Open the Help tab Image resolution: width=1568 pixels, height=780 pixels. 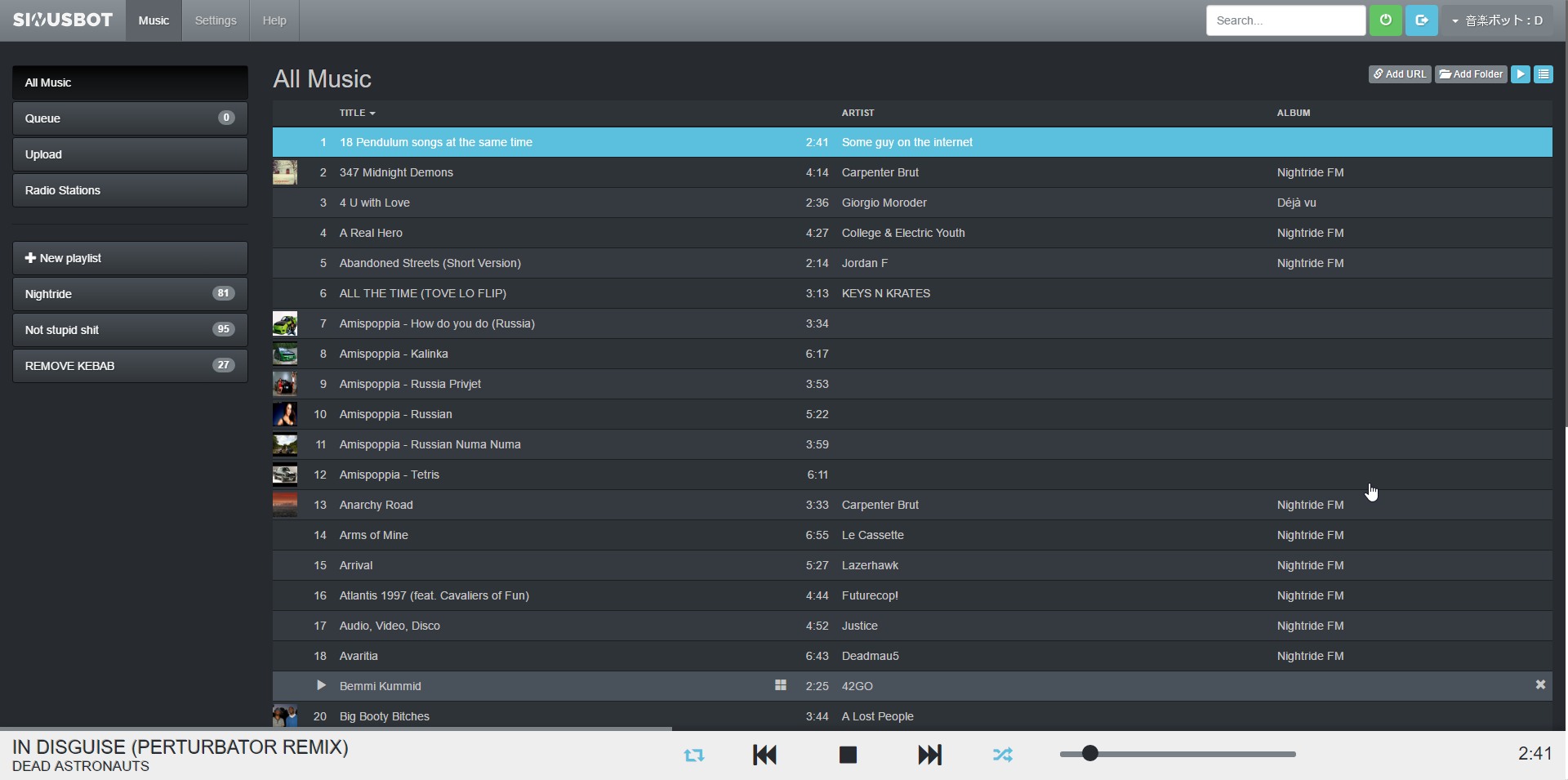point(274,20)
